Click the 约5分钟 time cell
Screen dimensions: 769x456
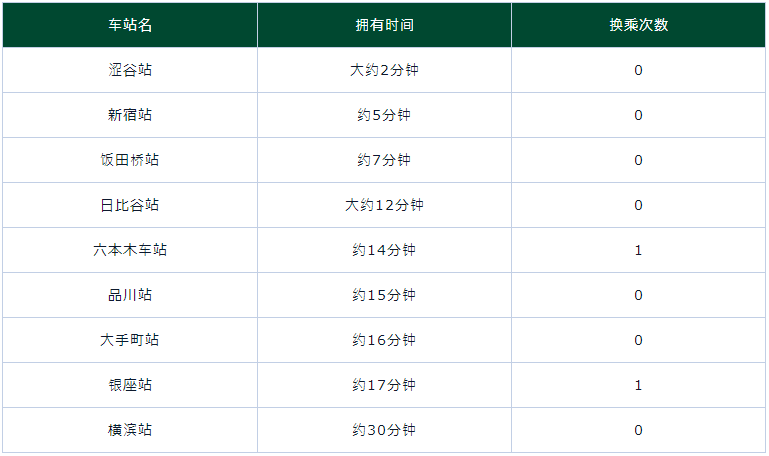coord(384,115)
